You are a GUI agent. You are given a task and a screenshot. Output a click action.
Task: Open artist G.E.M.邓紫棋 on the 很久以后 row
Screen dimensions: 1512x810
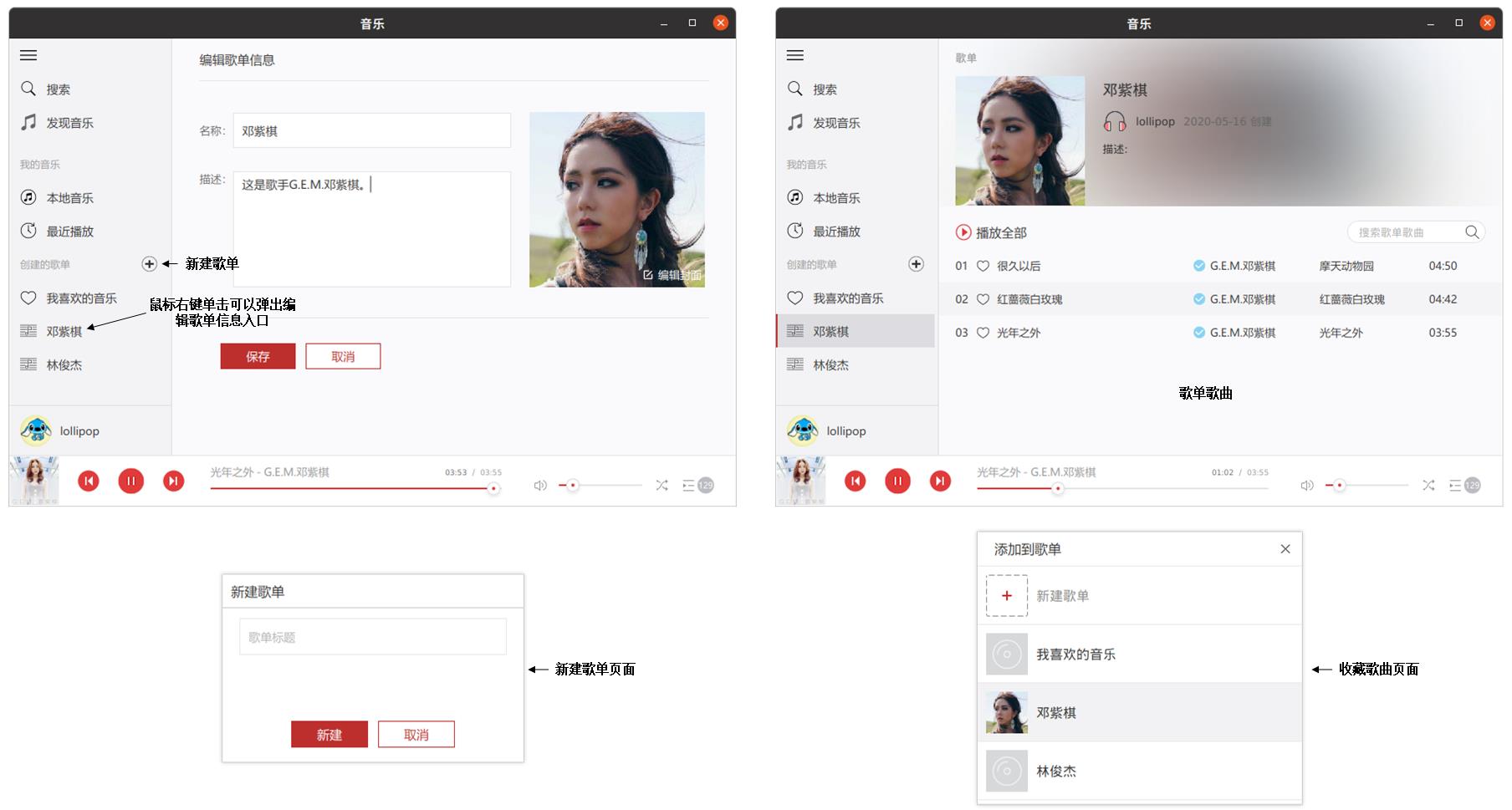click(x=1243, y=266)
